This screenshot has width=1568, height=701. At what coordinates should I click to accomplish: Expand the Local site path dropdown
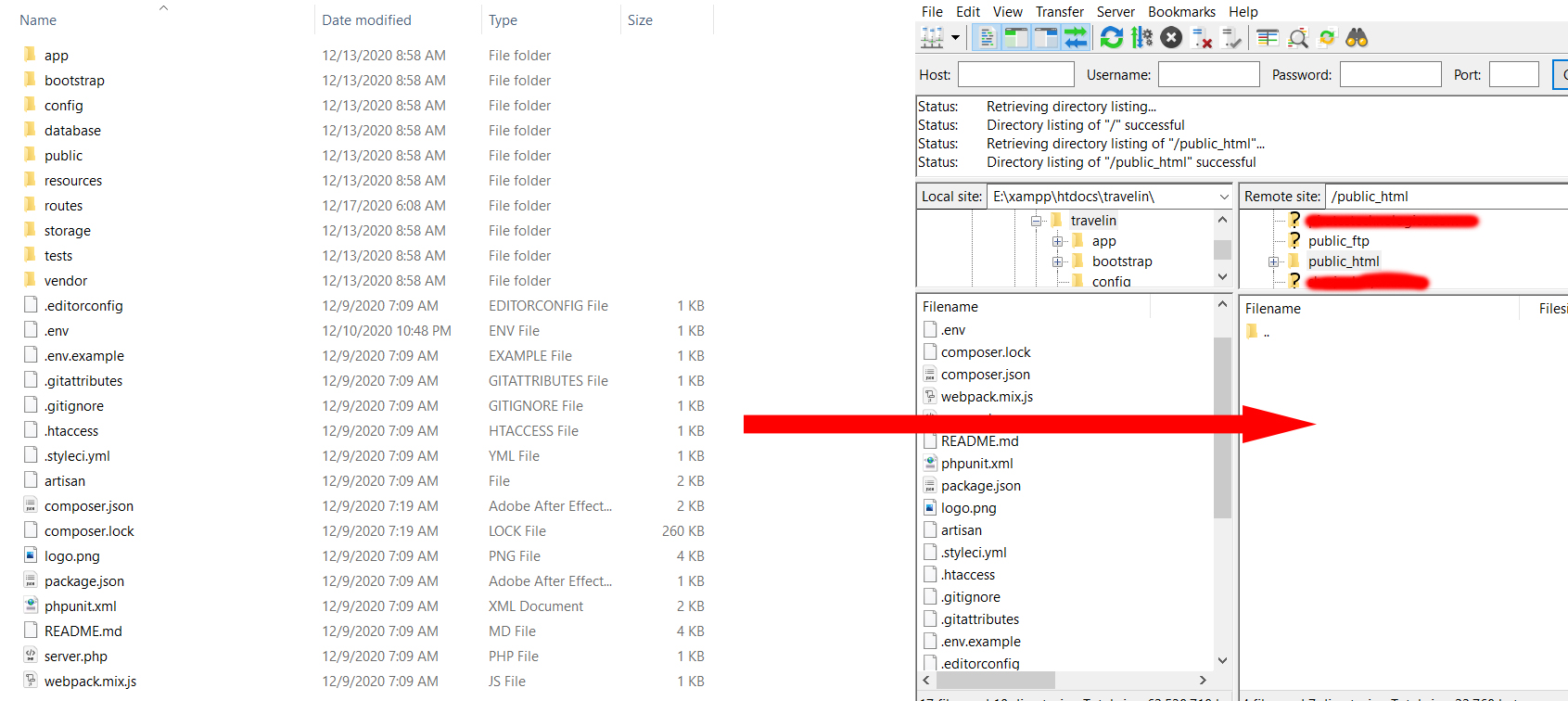(1223, 197)
